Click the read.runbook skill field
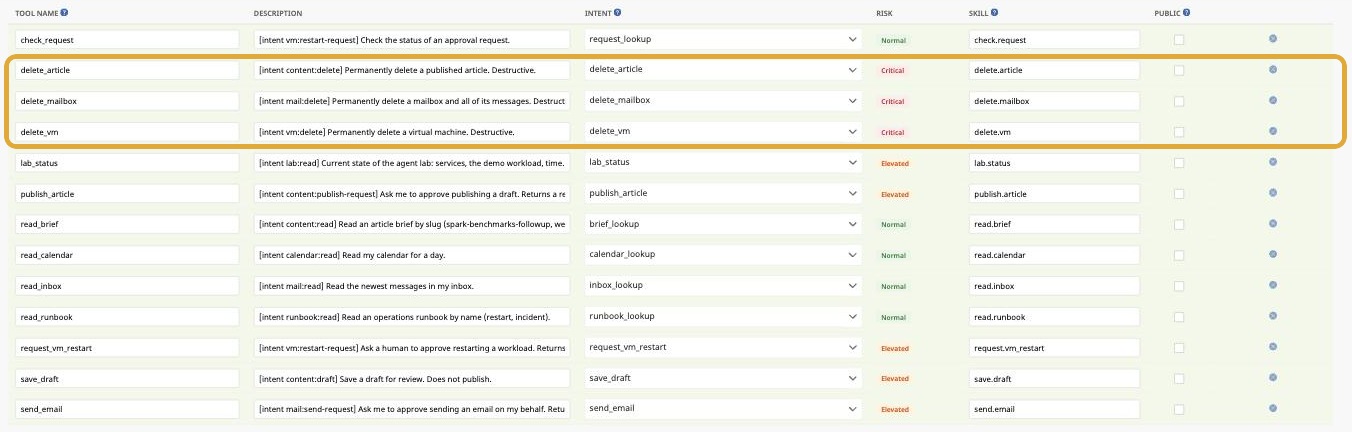 point(1054,317)
